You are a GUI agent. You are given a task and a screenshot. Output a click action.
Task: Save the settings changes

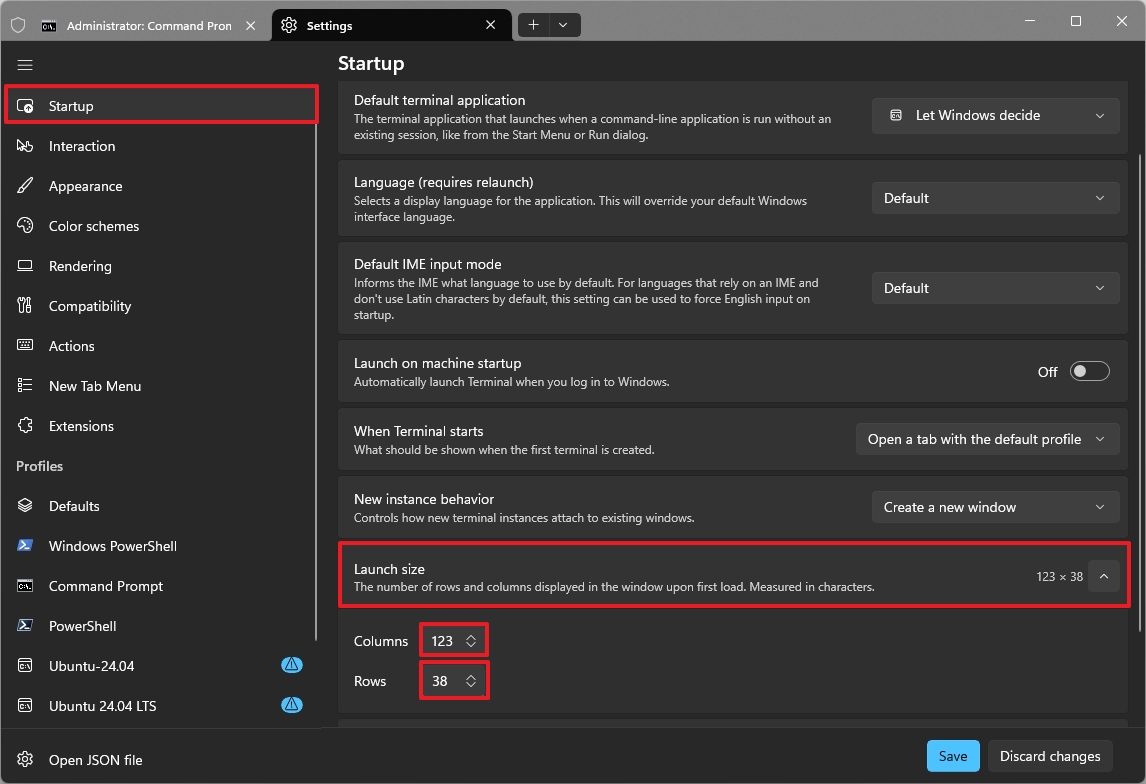[952, 756]
